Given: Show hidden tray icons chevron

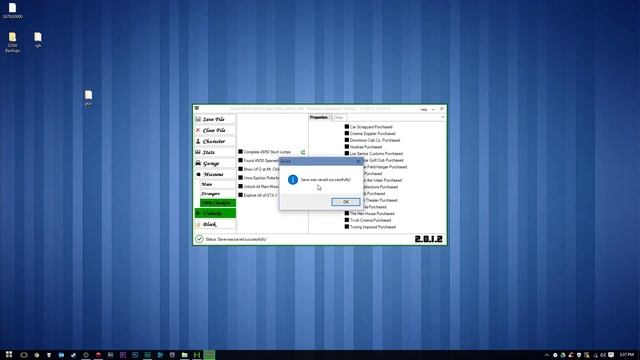Looking at the screenshot, I should (547, 355).
